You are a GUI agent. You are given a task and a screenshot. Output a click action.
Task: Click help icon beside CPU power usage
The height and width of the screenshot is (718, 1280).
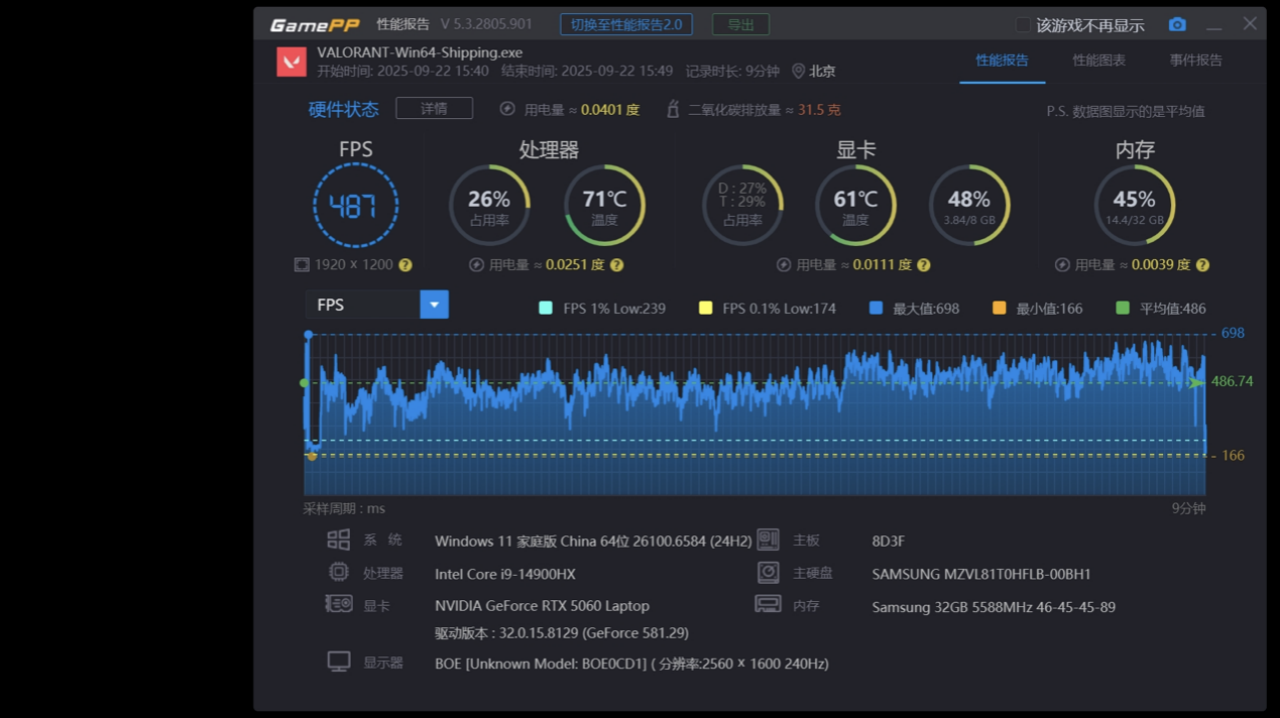coord(617,265)
